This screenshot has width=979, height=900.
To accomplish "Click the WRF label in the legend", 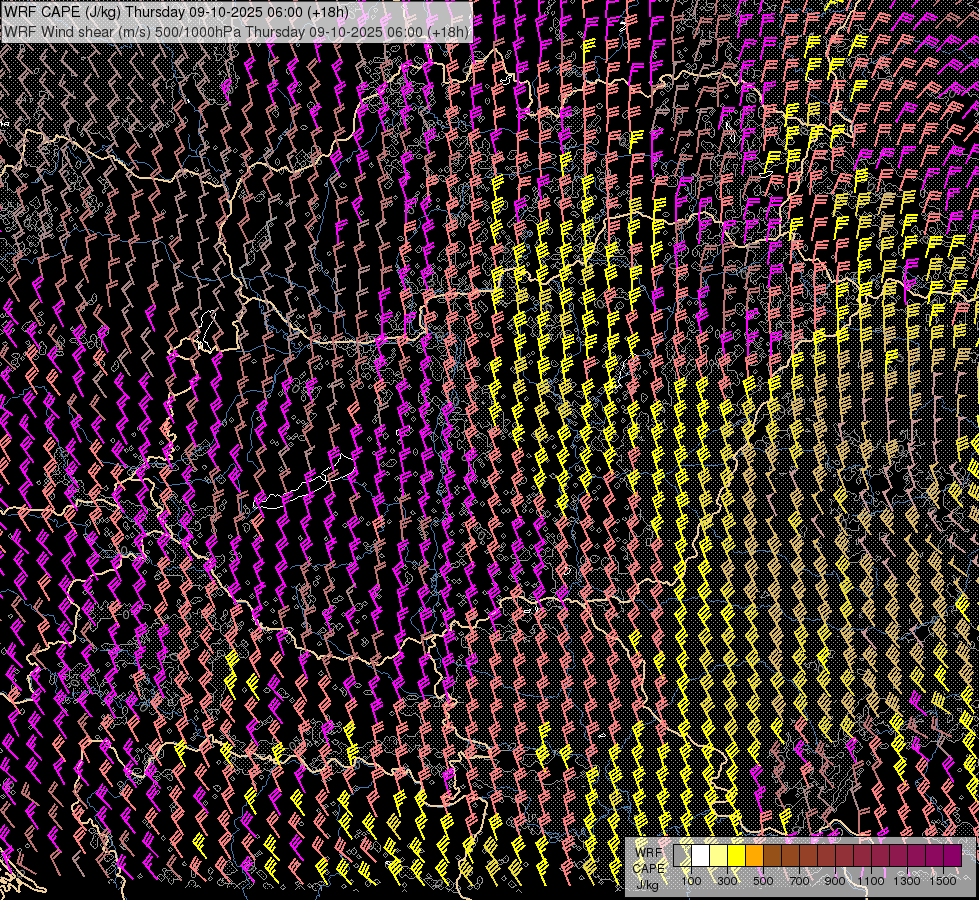I will tap(648, 852).
